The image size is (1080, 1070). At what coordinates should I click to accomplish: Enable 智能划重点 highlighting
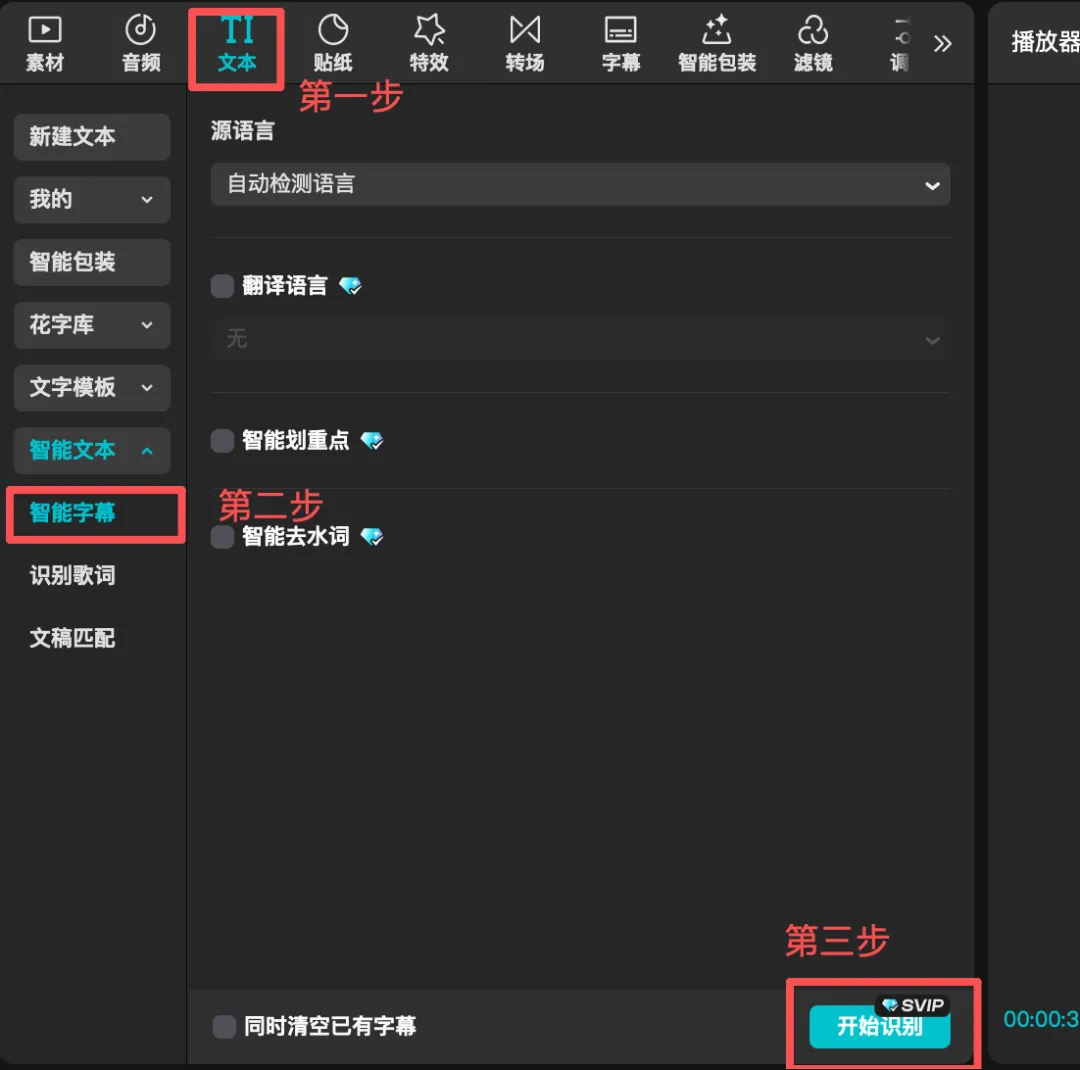click(222, 440)
